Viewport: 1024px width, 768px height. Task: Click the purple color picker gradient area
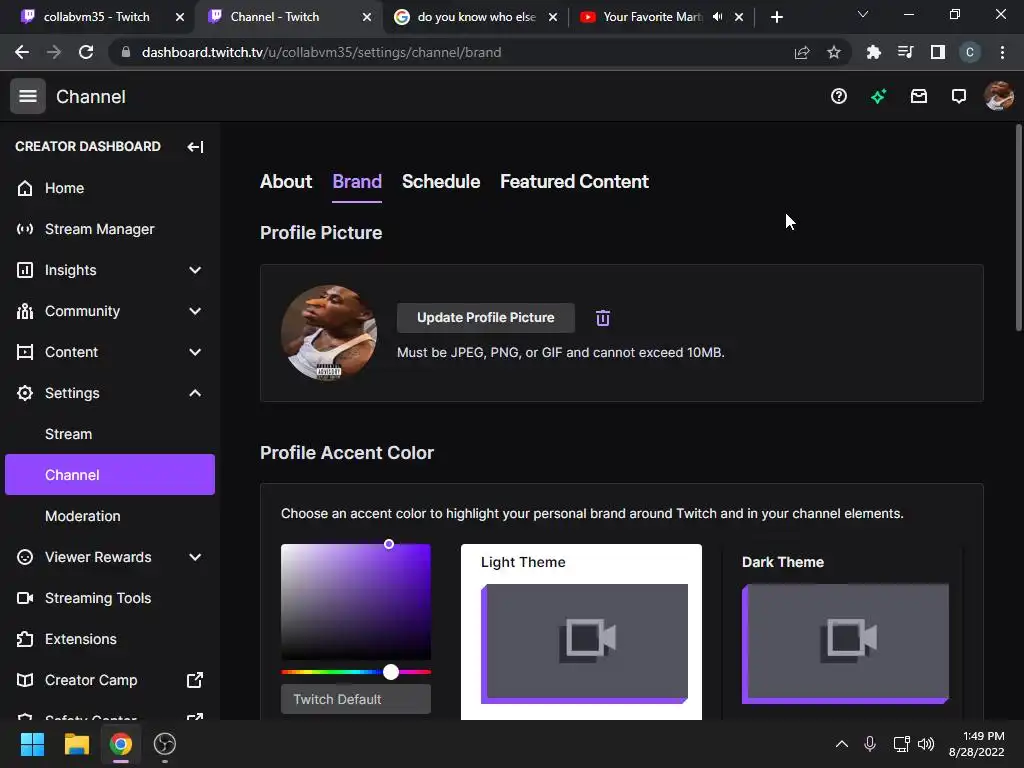click(x=356, y=601)
